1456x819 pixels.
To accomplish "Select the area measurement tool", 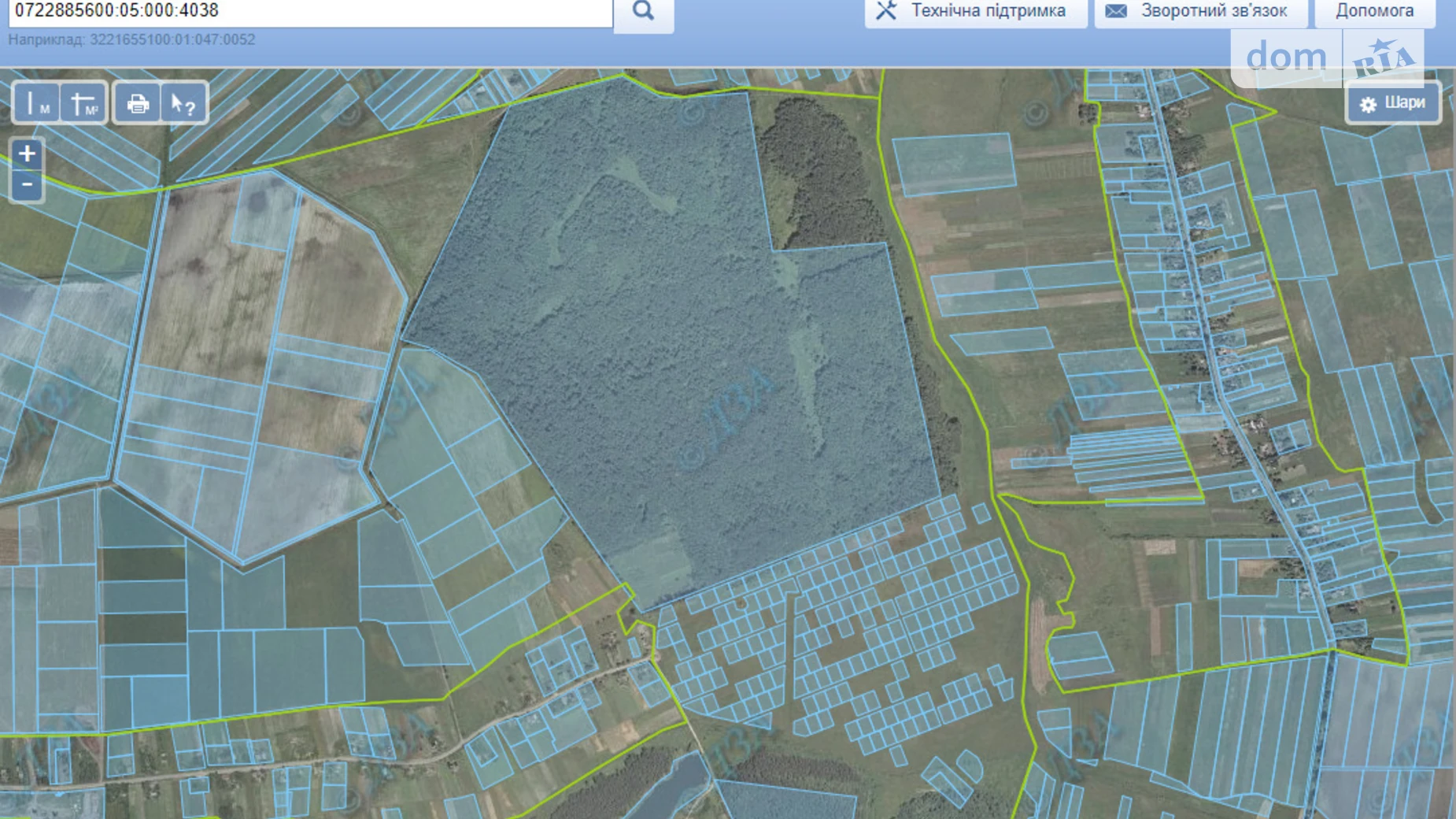I will [83, 103].
